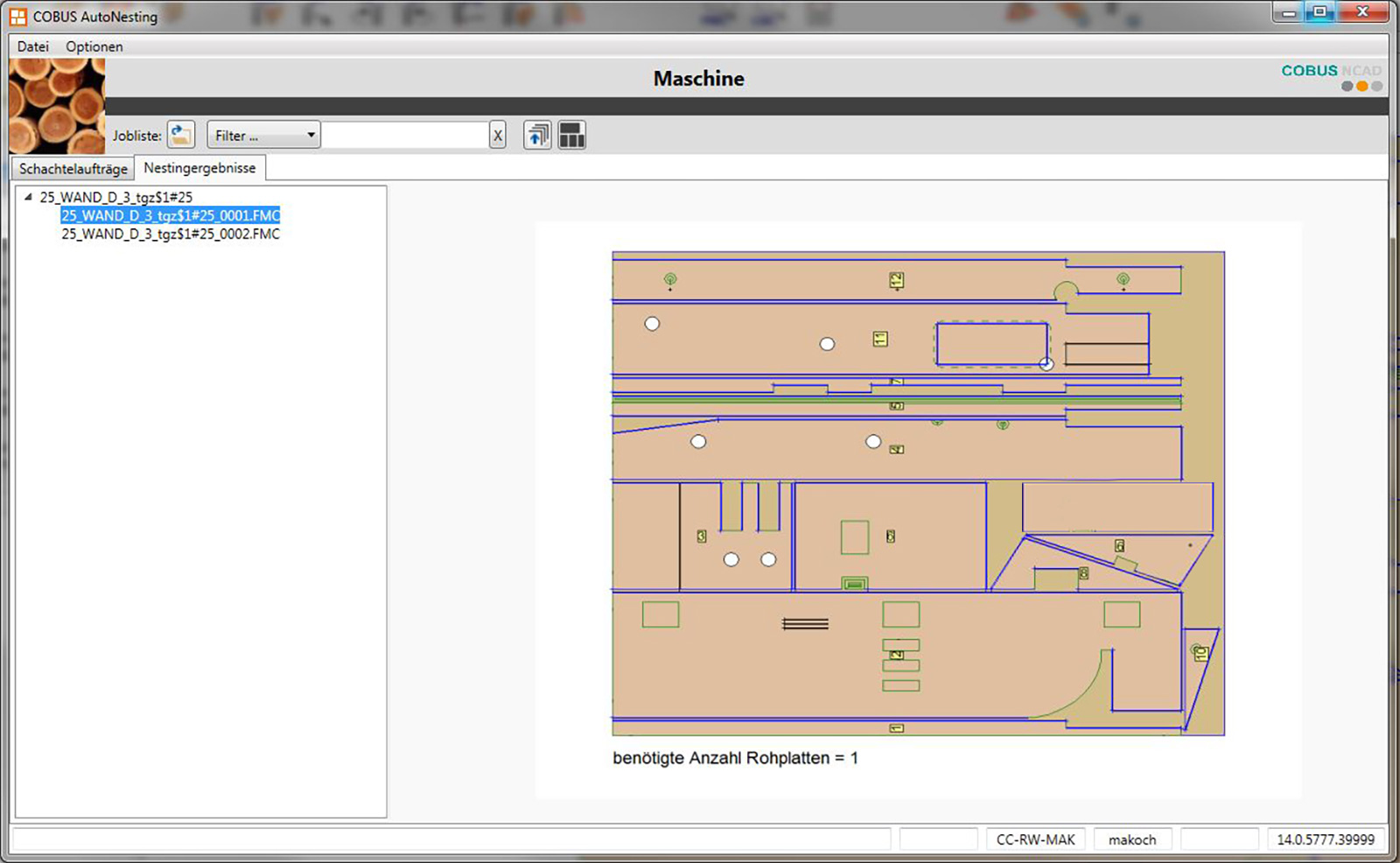Screen dimensions: 1400x863
Task: Switch to the Nestingergebnisse tab
Action: [x=199, y=167]
